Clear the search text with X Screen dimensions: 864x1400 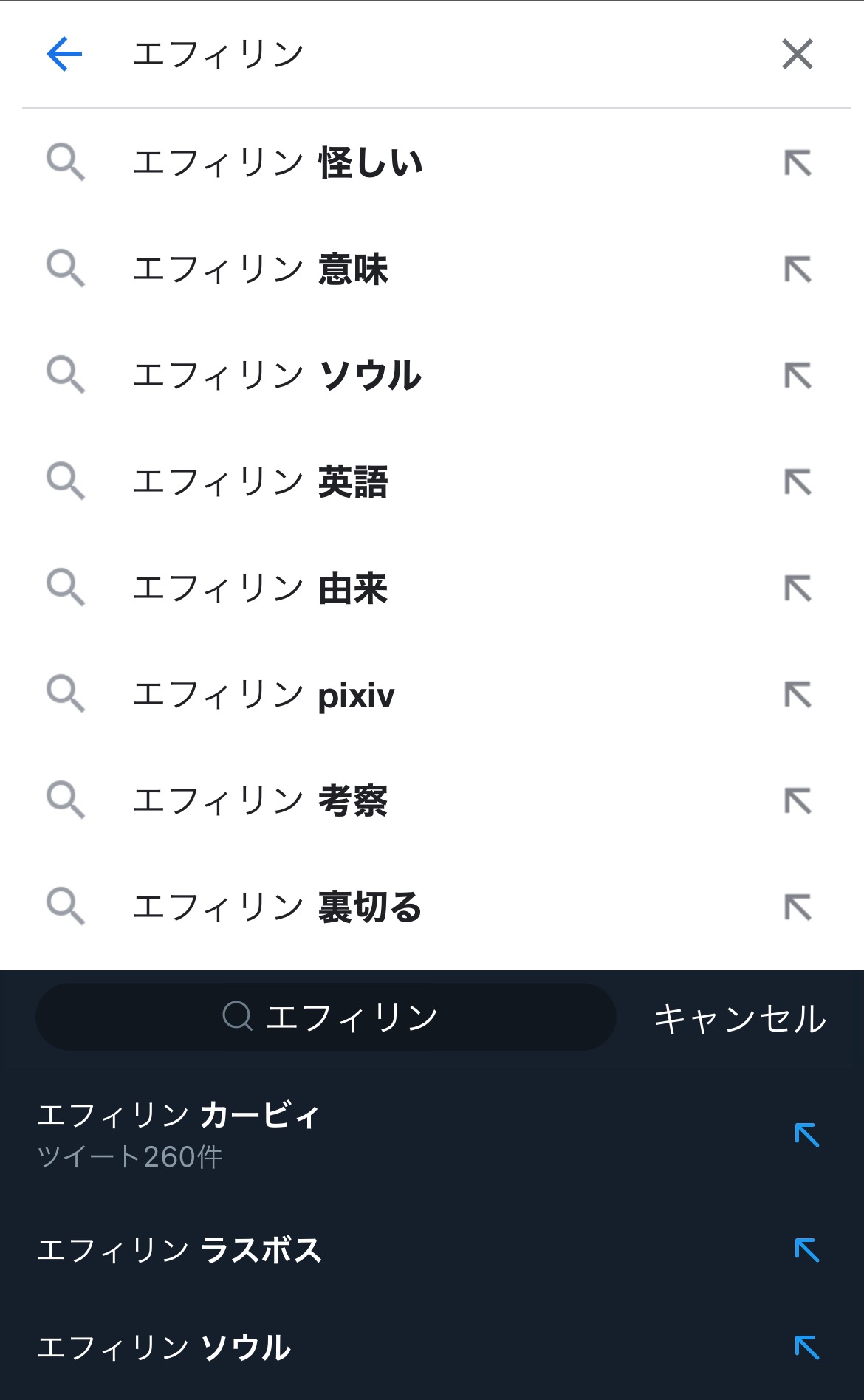tap(797, 54)
